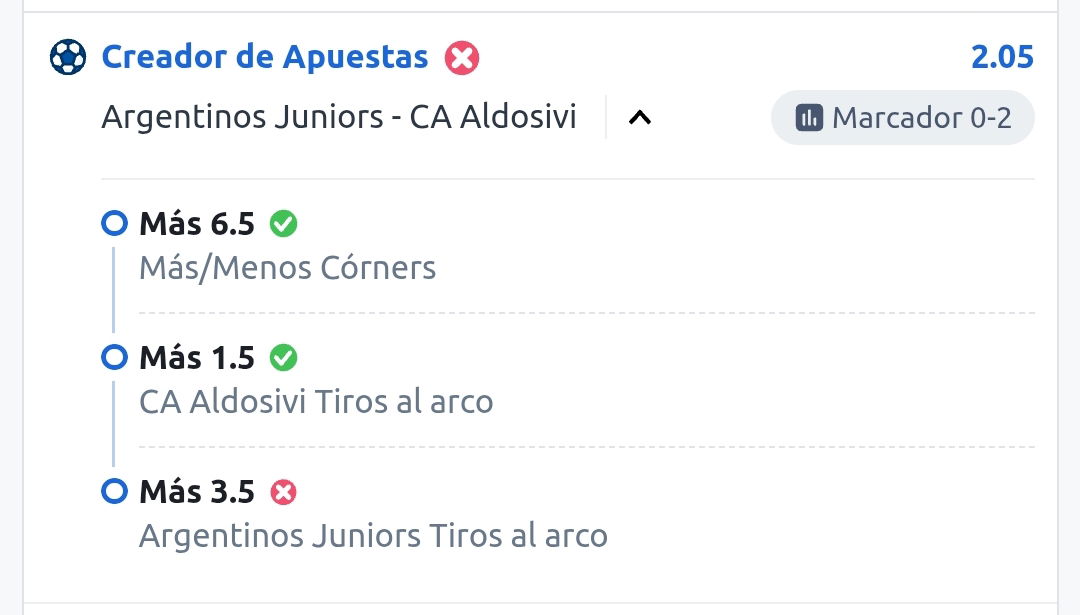Click Argentinos Juniors Tiros al arco market text

click(373, 536)
